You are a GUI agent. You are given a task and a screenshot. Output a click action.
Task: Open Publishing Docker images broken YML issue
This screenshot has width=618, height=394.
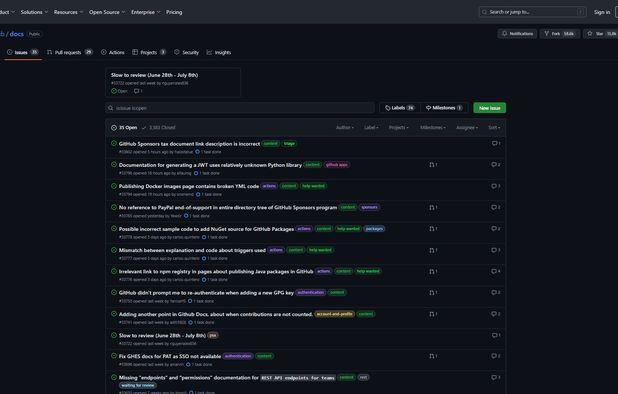pos(189,186)
